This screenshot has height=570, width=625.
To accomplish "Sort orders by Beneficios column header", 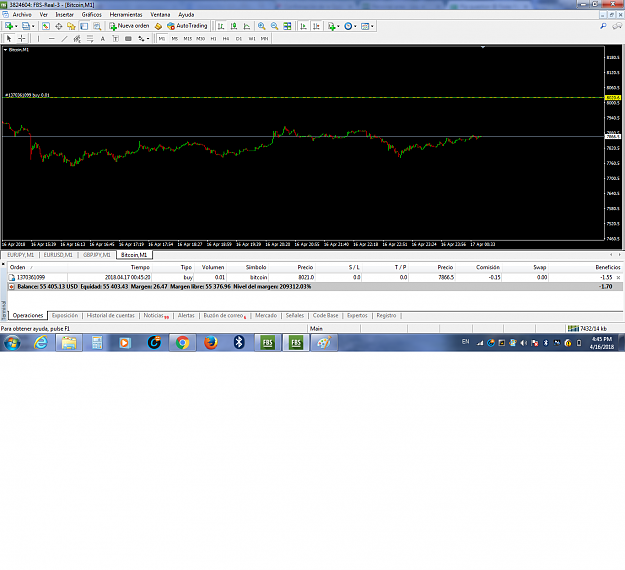I will coord(608,267).
